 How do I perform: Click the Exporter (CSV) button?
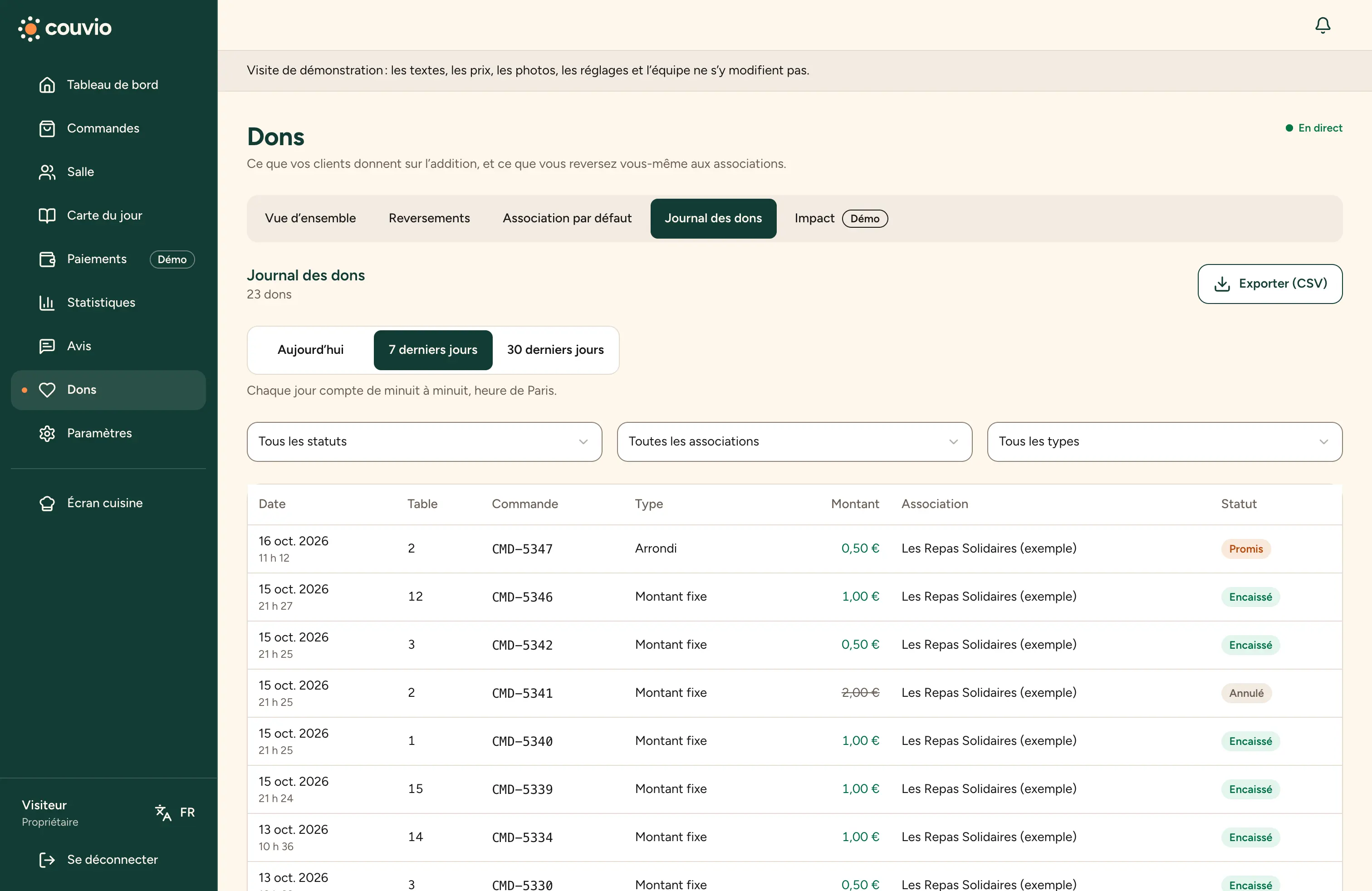click(1270, 284)
